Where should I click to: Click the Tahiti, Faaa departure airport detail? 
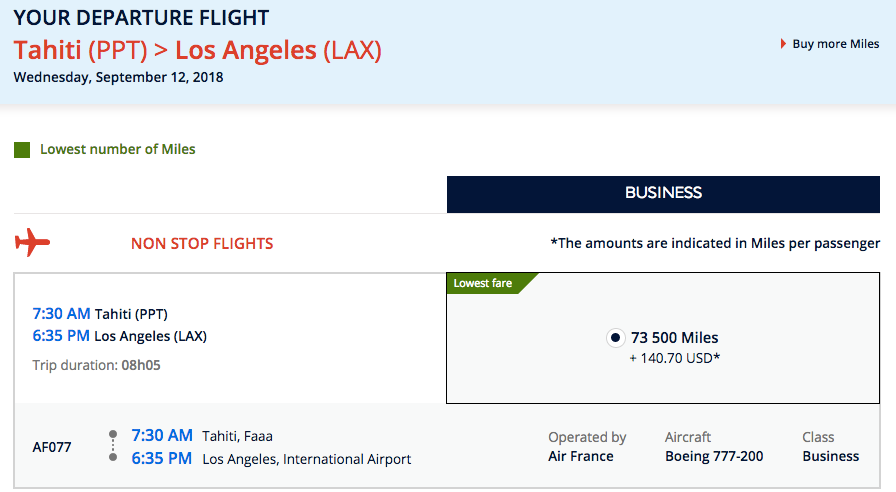237,436
